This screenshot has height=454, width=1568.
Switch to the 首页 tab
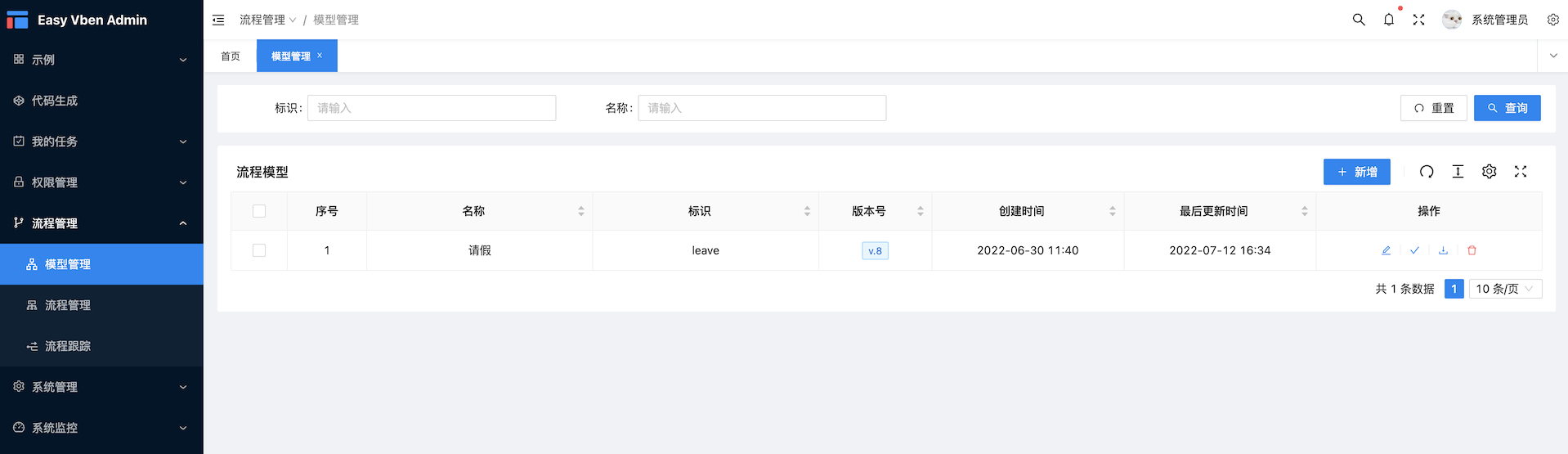tap(231, 56)
